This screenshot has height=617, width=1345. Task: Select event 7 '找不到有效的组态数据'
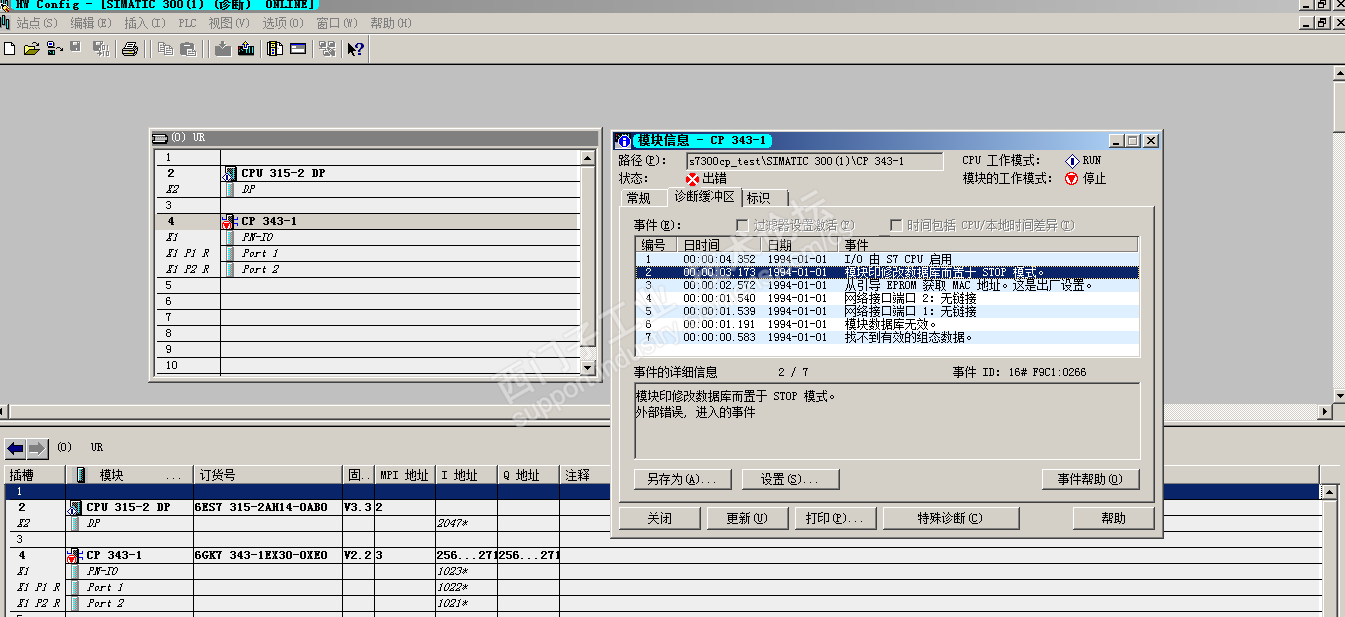887,337
